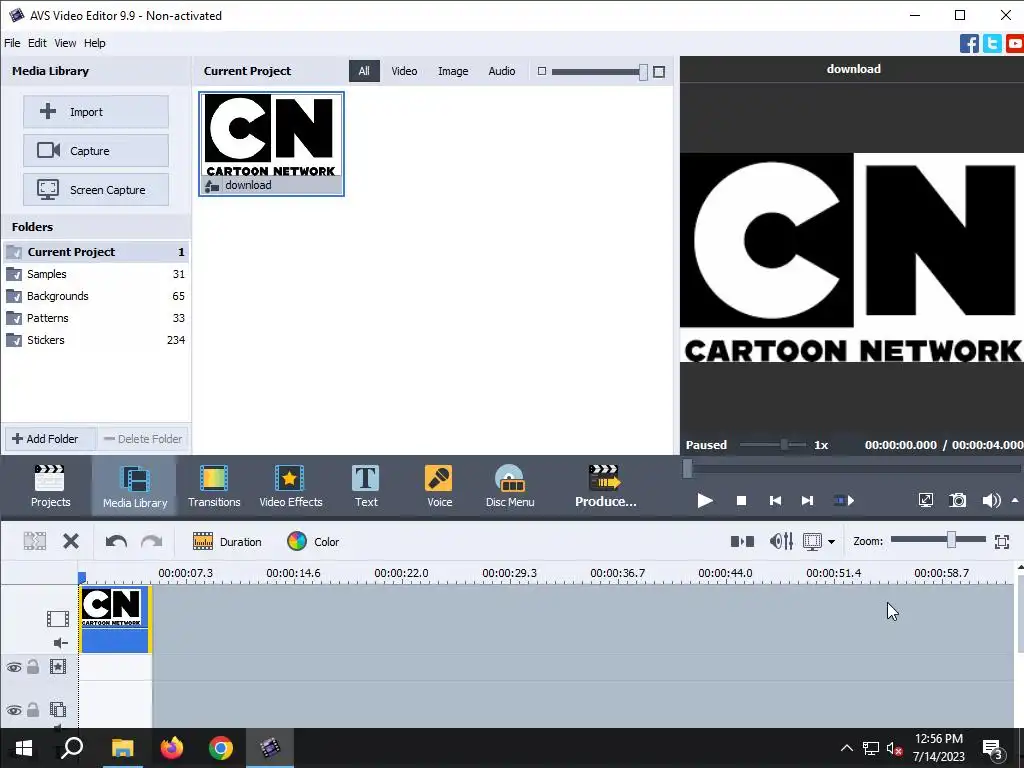Open the Media Library panel button

(x=135, y=486)
